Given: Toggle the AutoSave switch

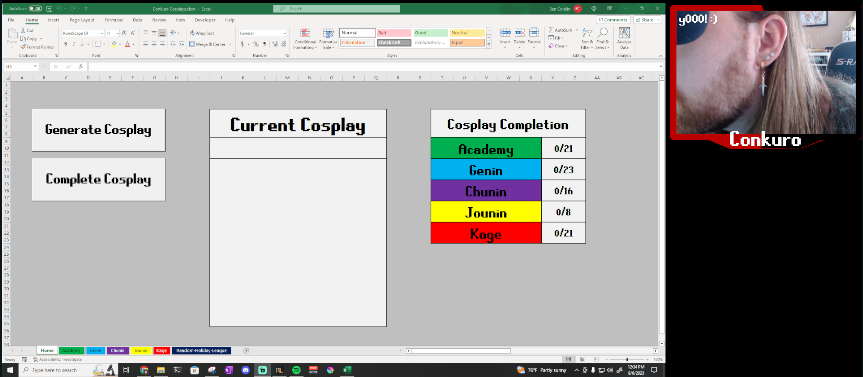Looking at the screenshot, I should pos(35,9).
